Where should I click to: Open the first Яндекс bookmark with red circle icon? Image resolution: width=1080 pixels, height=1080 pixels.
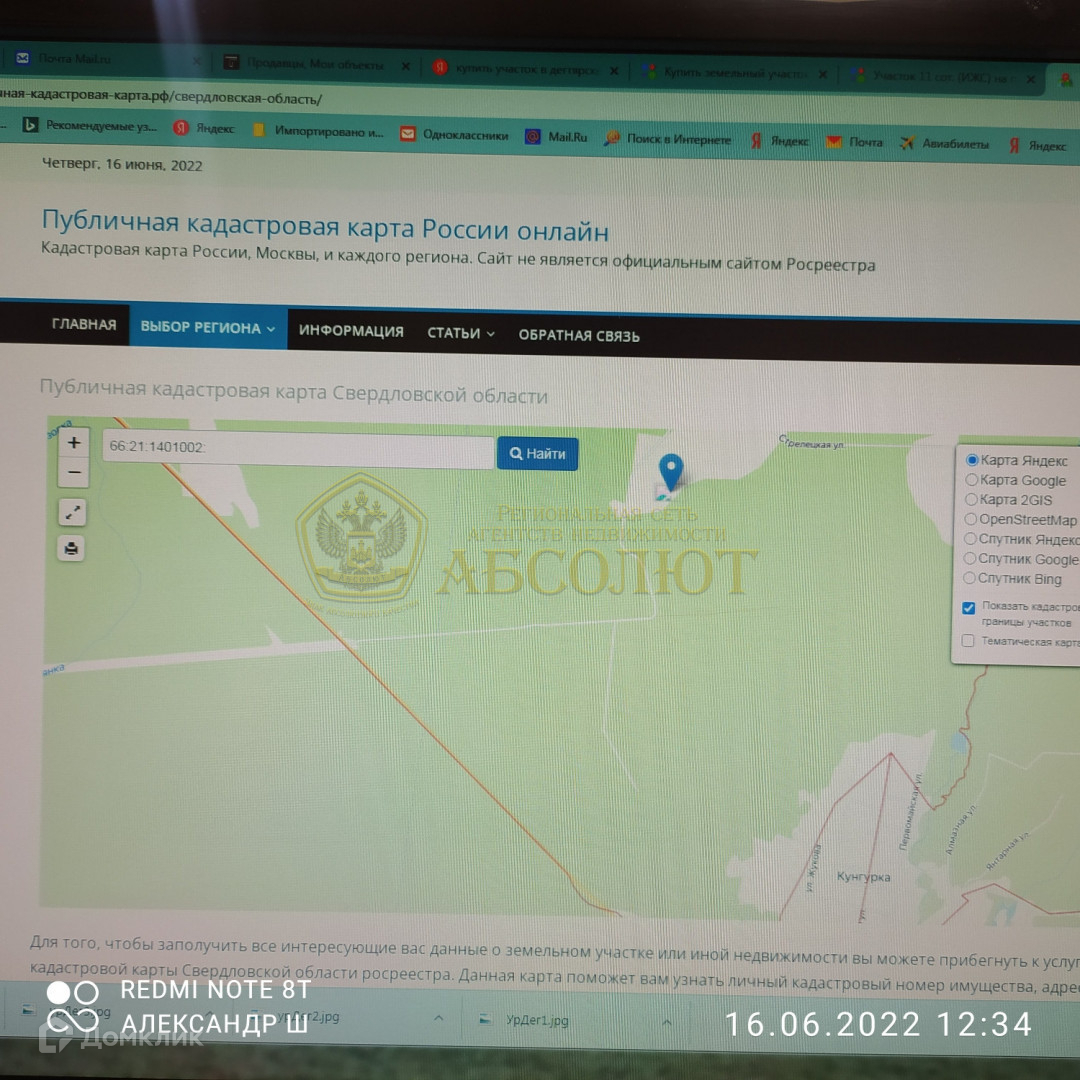204,128
